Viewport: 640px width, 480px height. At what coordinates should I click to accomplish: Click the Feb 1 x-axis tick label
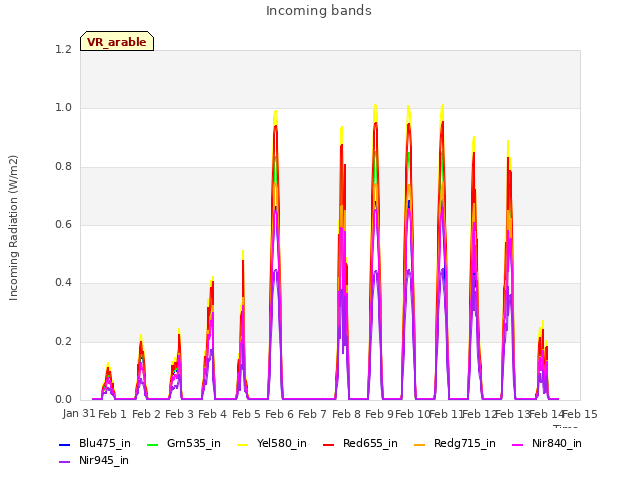[x=112, y=414]
